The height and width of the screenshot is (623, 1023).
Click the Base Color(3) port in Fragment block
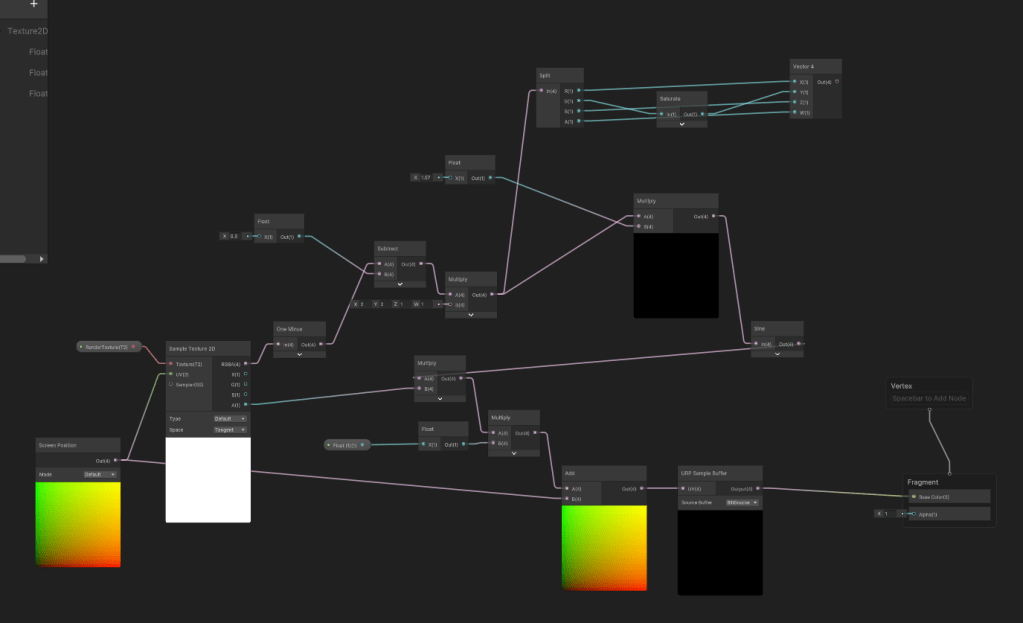pyautogui.click(x=912, y=496)
